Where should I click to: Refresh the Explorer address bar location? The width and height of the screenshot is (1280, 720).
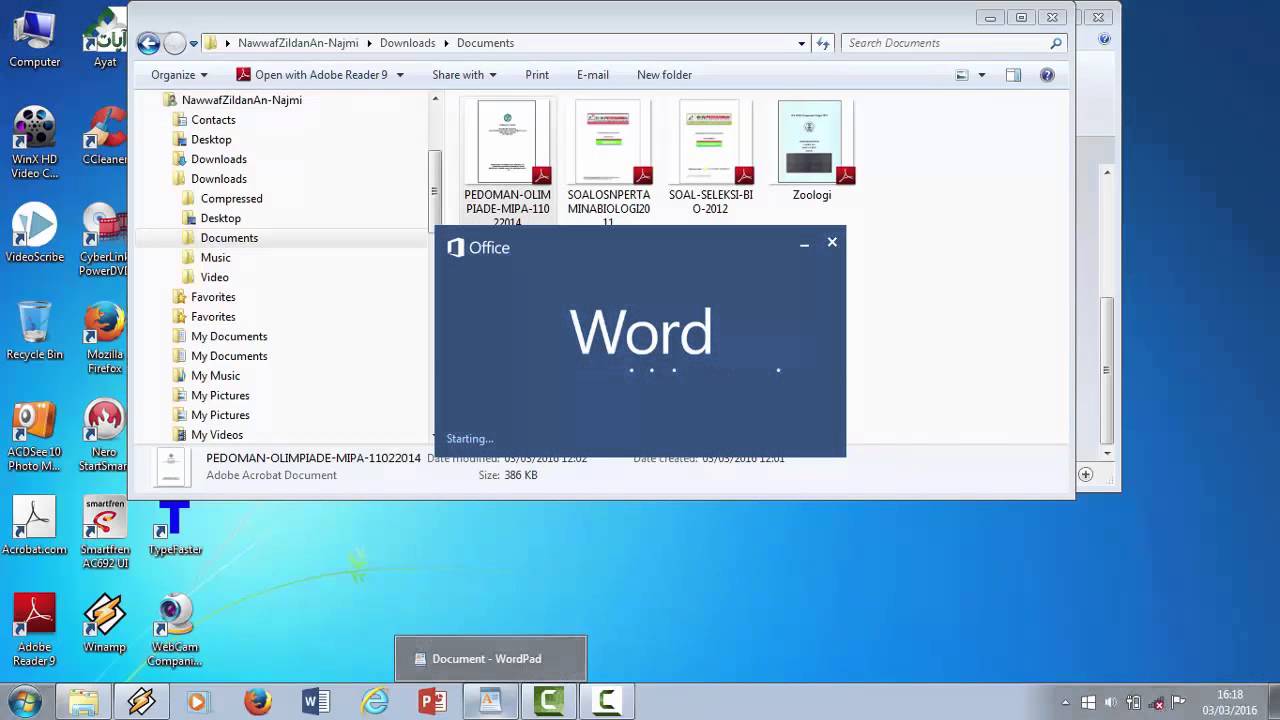pyautogui.click(x=823, y=43)
